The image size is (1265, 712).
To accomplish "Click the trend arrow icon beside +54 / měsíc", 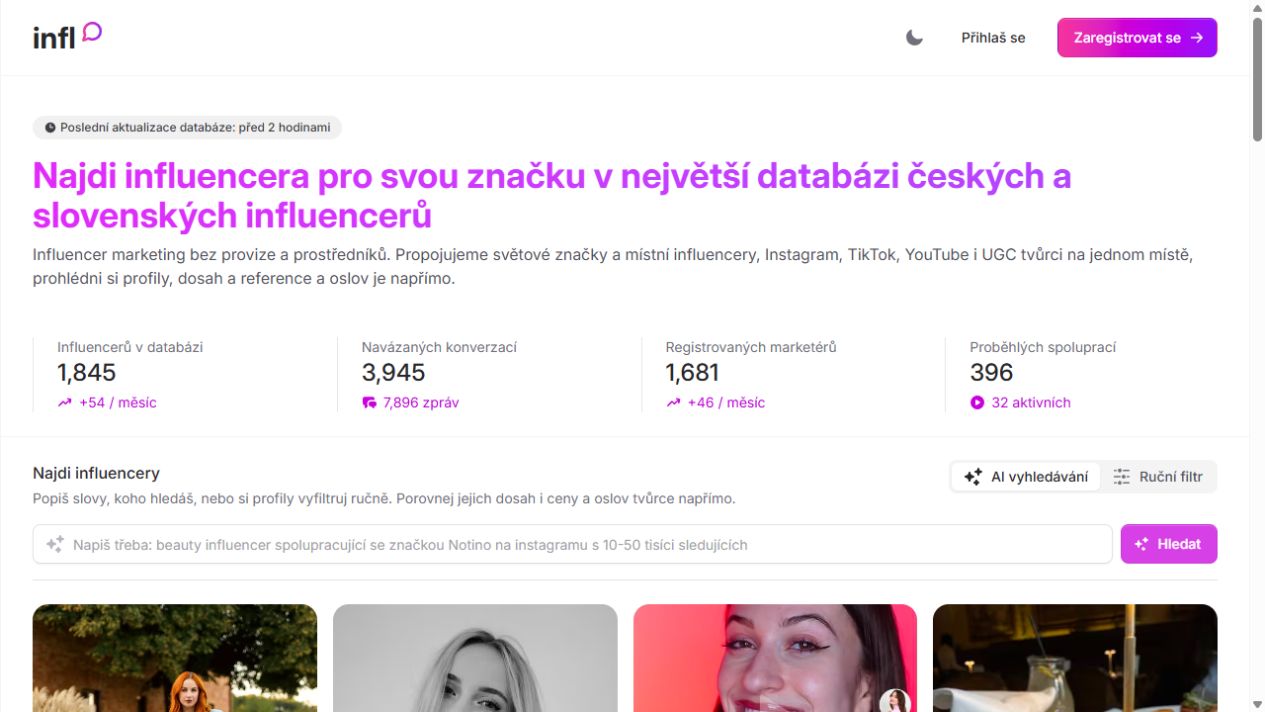I will click(x=65, y=403).
